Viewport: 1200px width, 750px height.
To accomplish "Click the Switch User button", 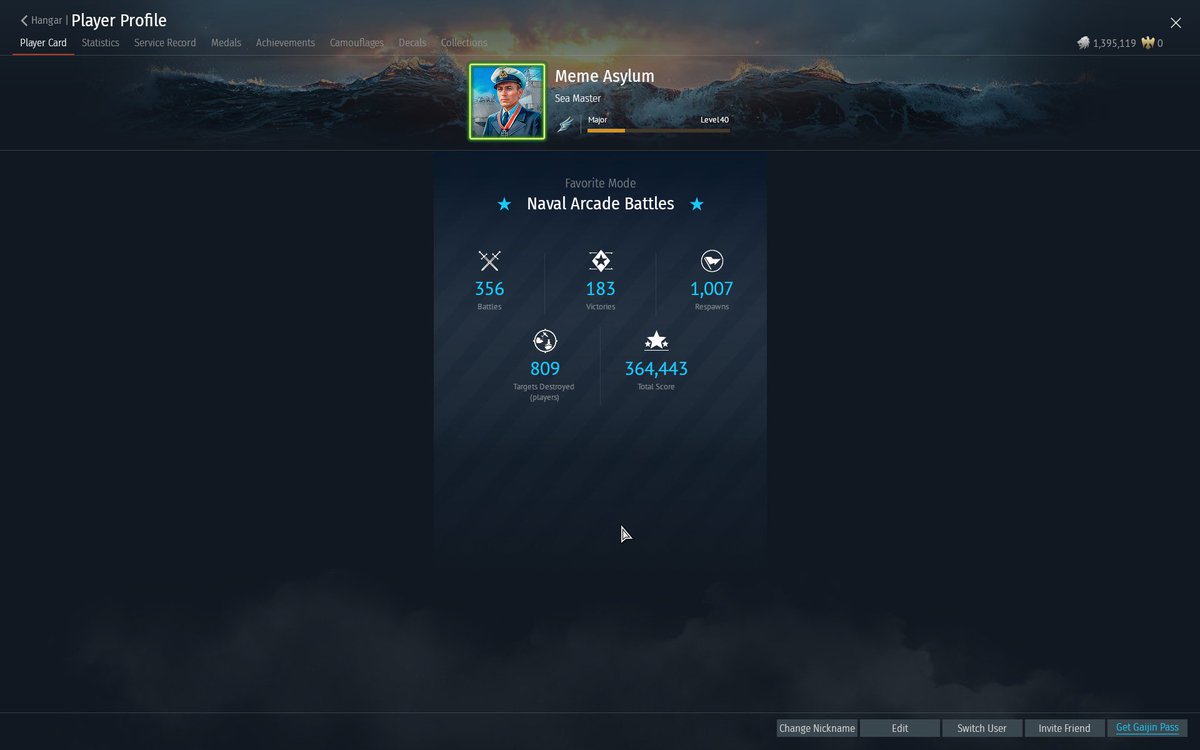I will 982,728.
